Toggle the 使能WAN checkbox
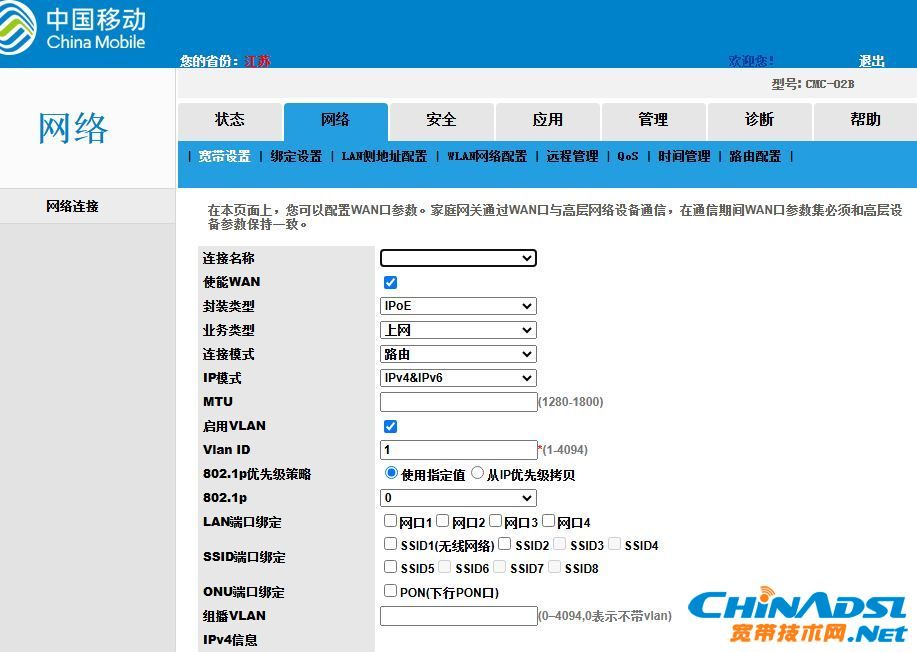This screenshot has width=917, height=652. coord(391,282)
